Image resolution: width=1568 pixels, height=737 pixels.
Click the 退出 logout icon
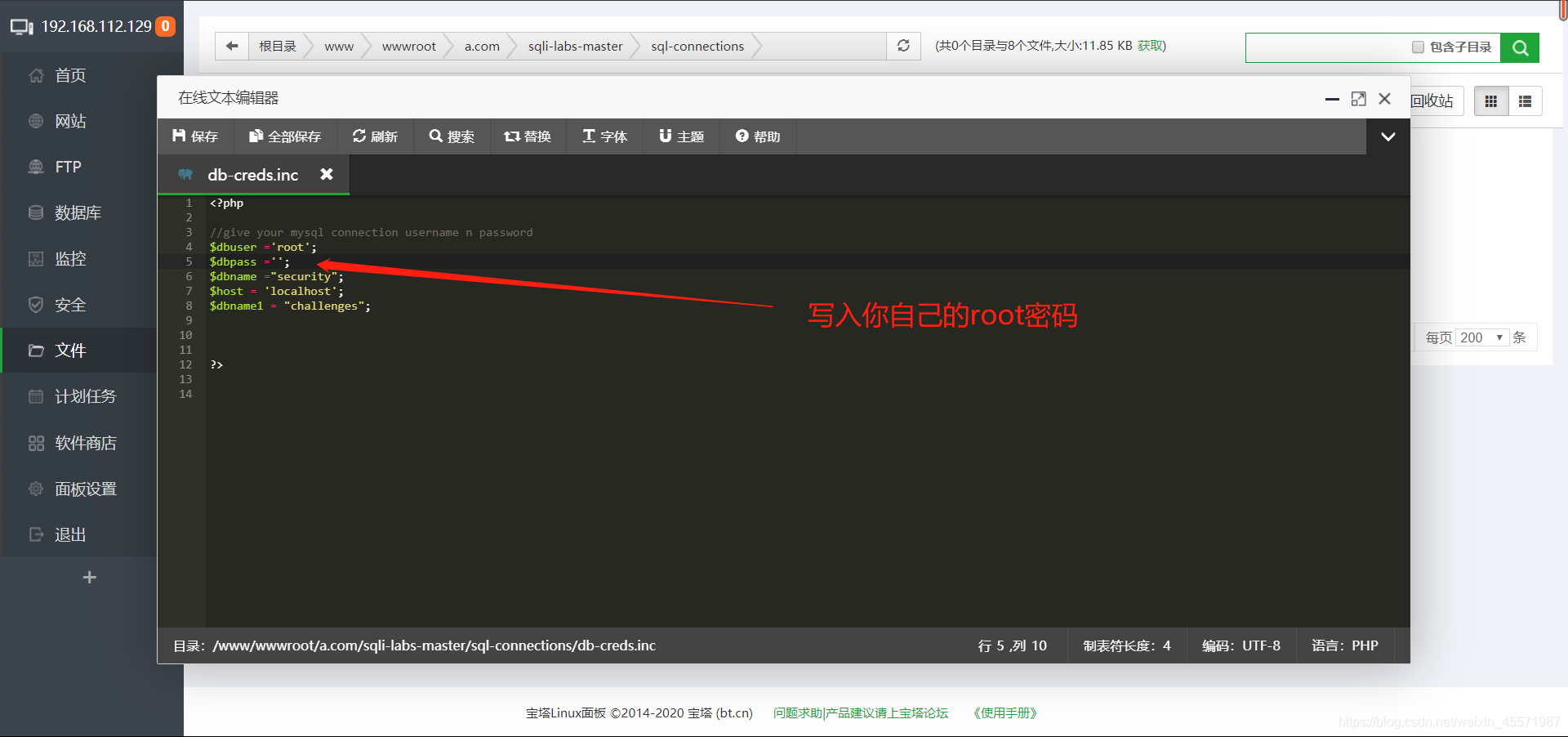pyautogui.click(x=36, y=534)
